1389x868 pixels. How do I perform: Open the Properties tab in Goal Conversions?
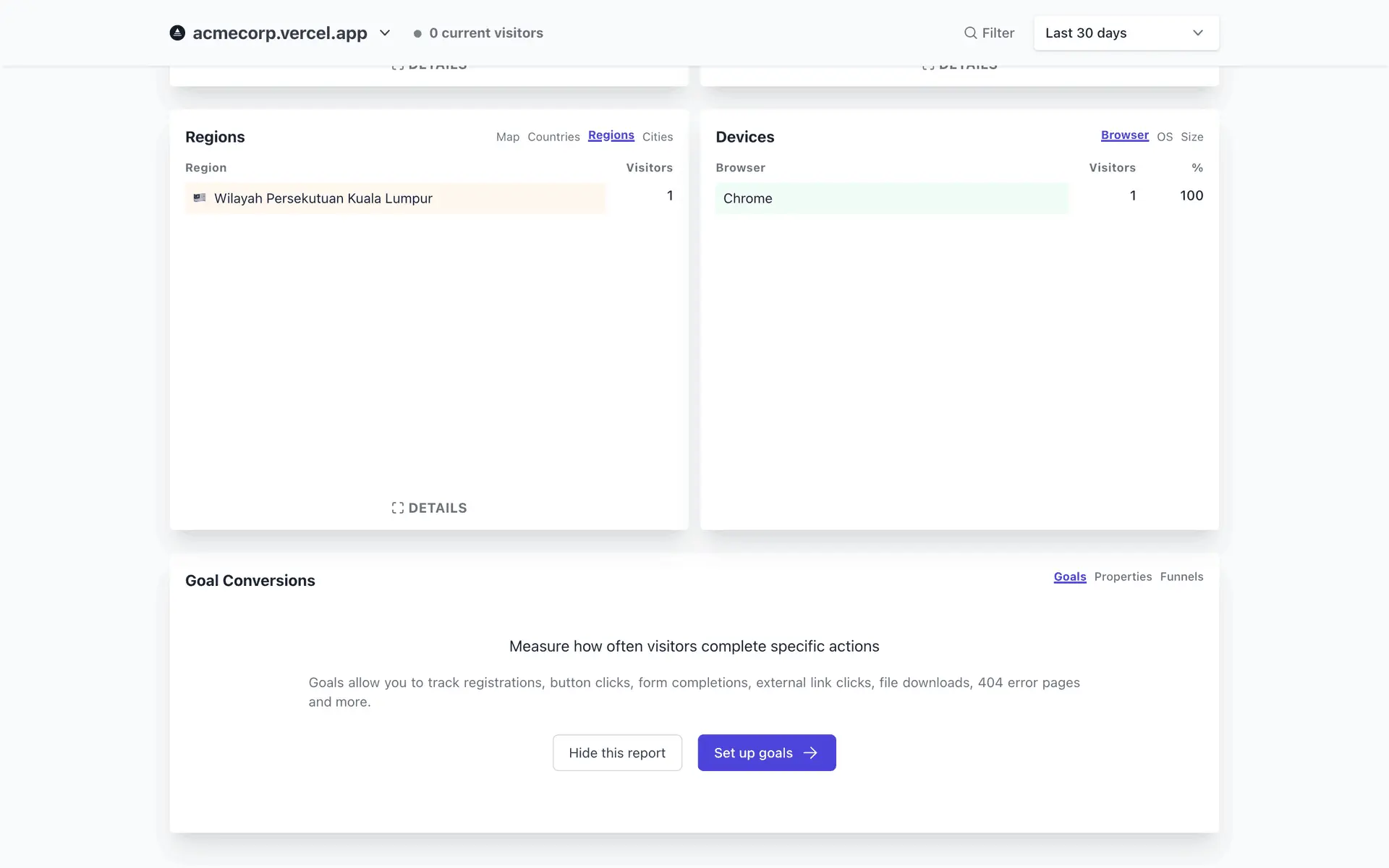click(x=1122, y=576)
